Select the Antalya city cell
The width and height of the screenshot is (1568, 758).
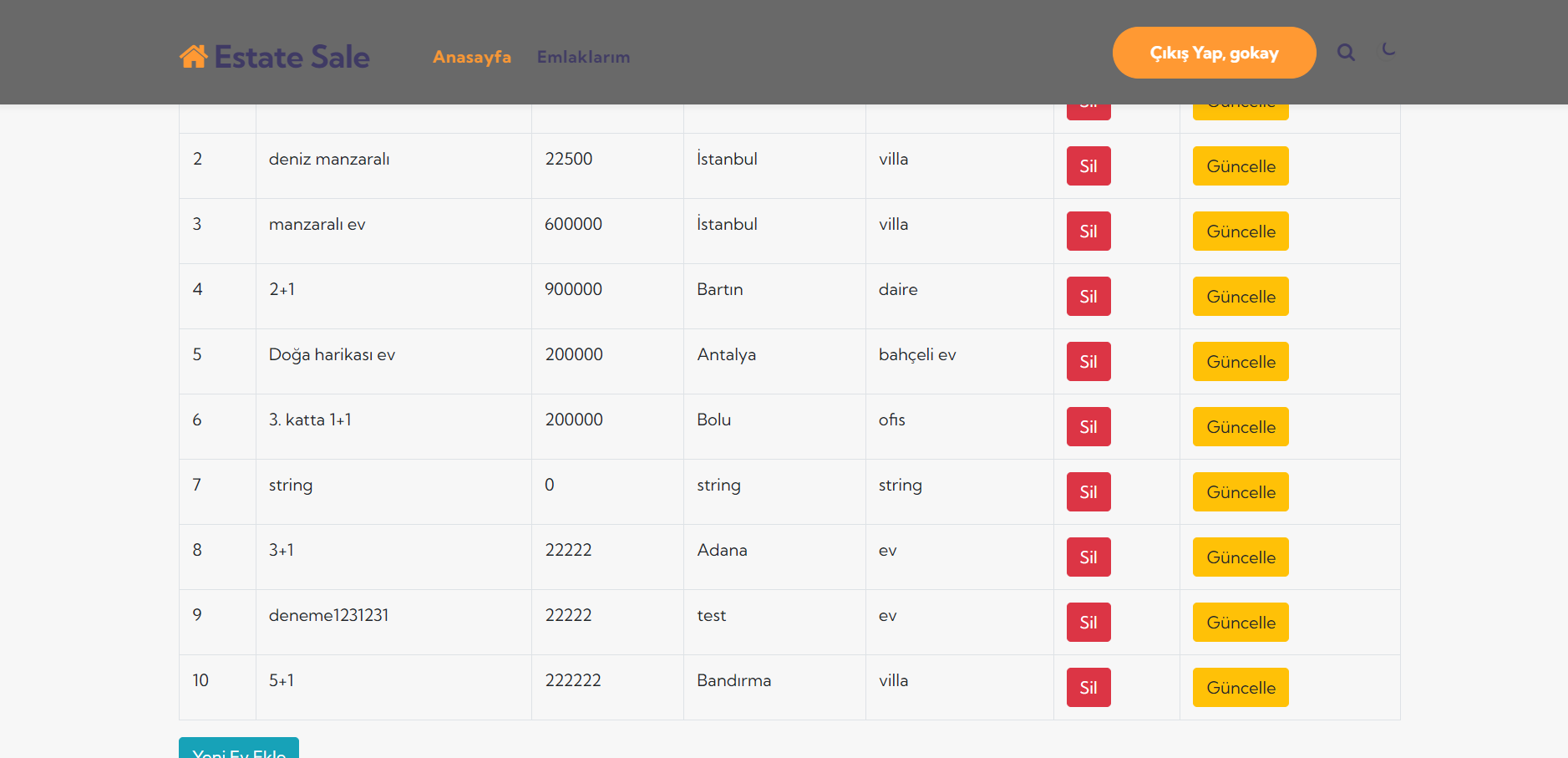pyautogui.click(x=726, y=354)
